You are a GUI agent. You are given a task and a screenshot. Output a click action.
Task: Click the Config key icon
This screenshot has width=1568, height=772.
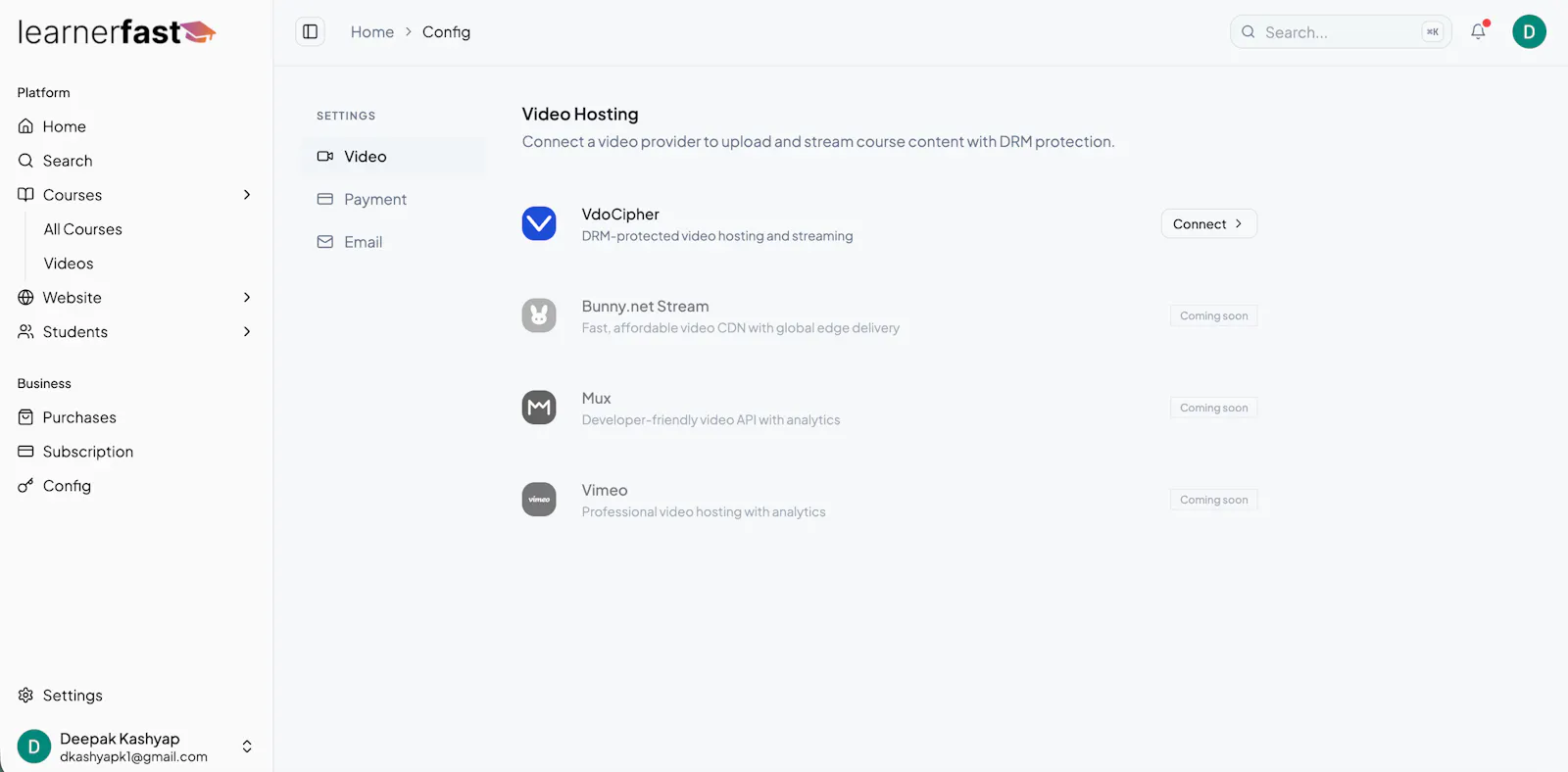(x=26, y=486)
